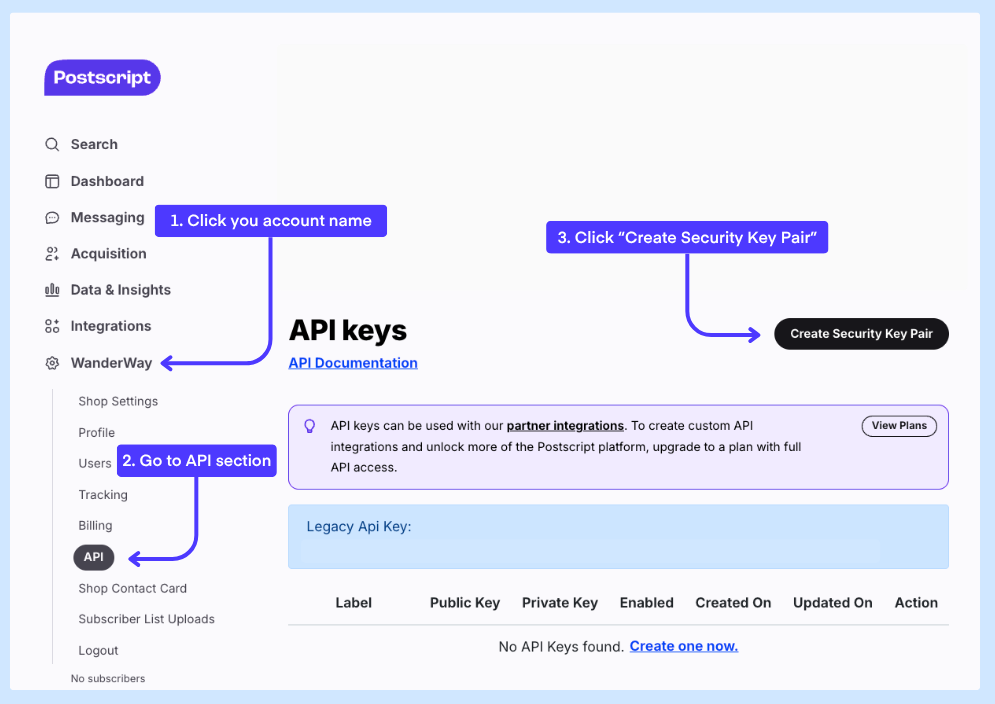Open the Billing page
The width and height of the screenshot is (995, 704).
[x=95, y=526]
